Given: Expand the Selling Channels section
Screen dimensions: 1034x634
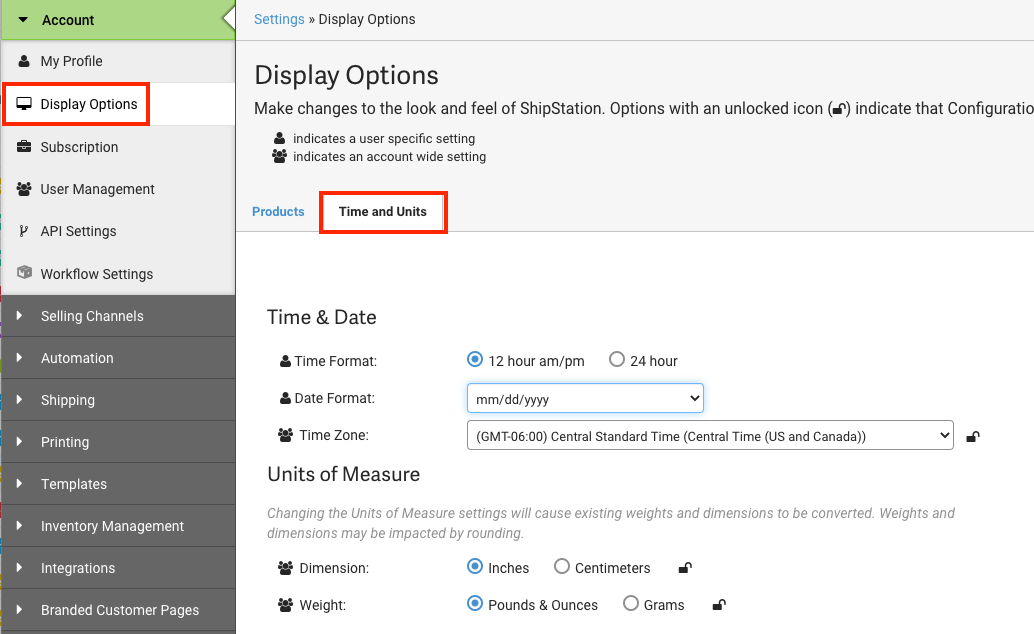Looking at the screenshot, I should coord(92,316).
